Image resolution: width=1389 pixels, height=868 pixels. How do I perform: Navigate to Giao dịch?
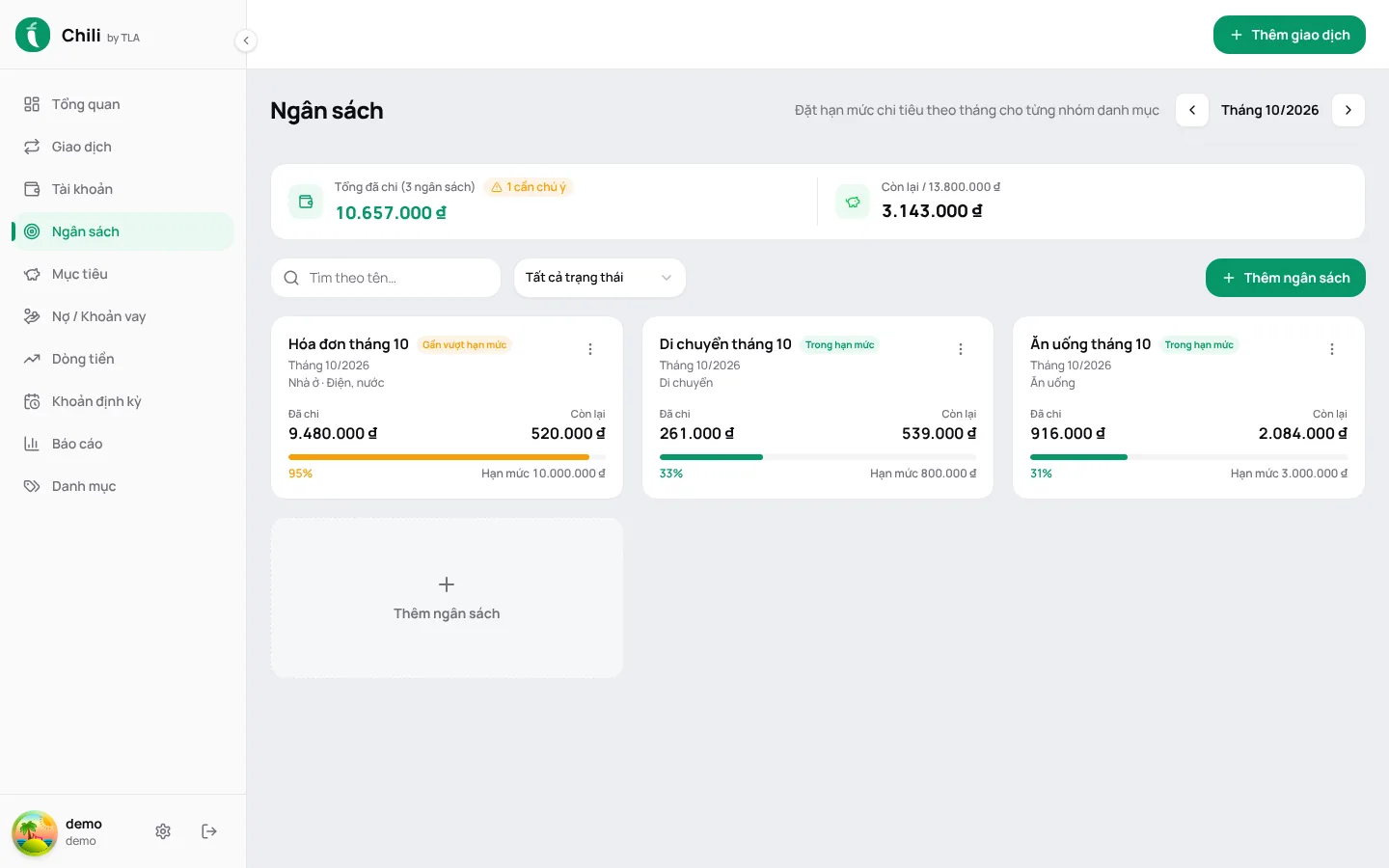click(x=123, y=147)
